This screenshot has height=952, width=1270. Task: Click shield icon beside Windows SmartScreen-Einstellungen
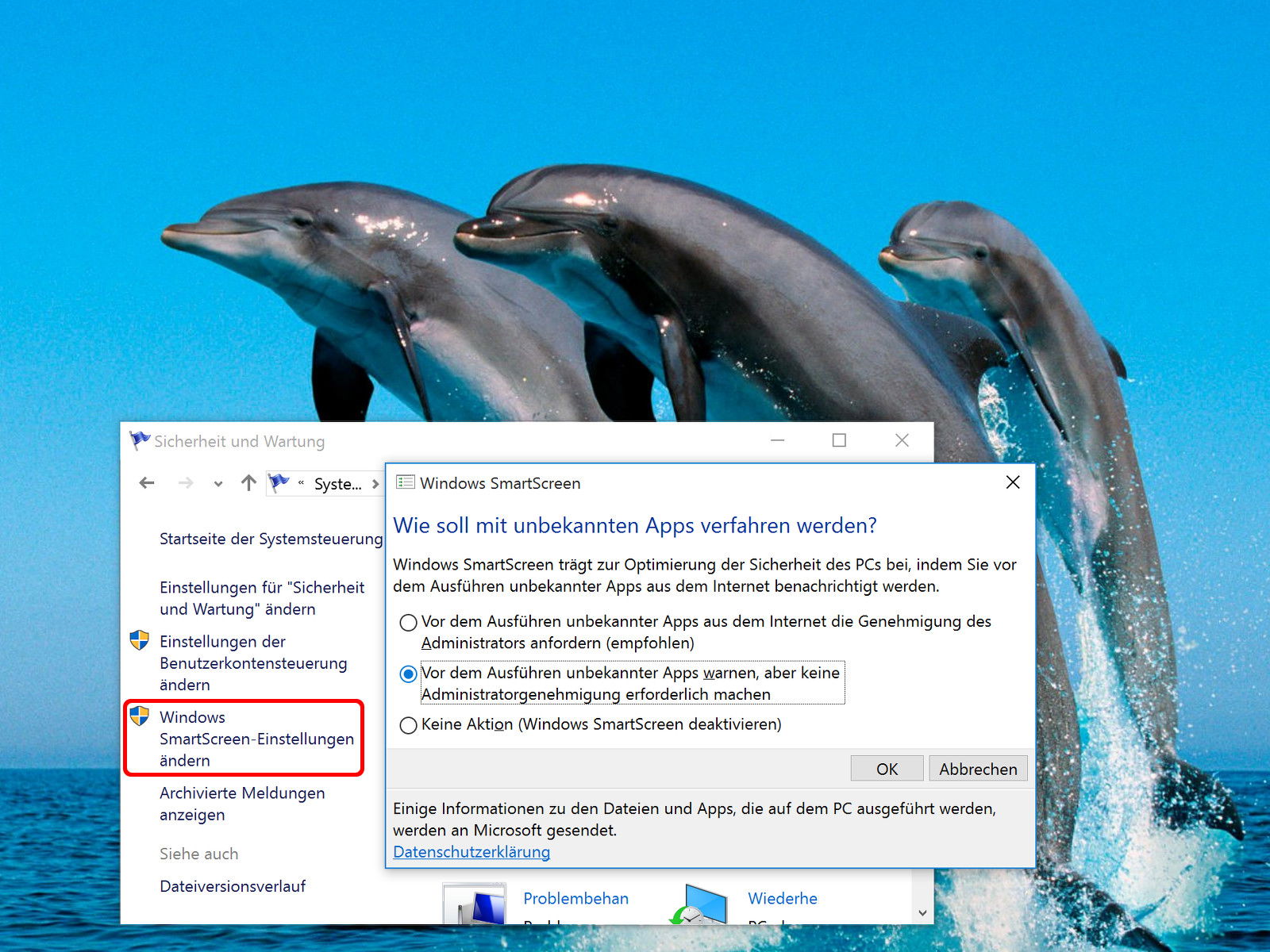click(140, 716)
